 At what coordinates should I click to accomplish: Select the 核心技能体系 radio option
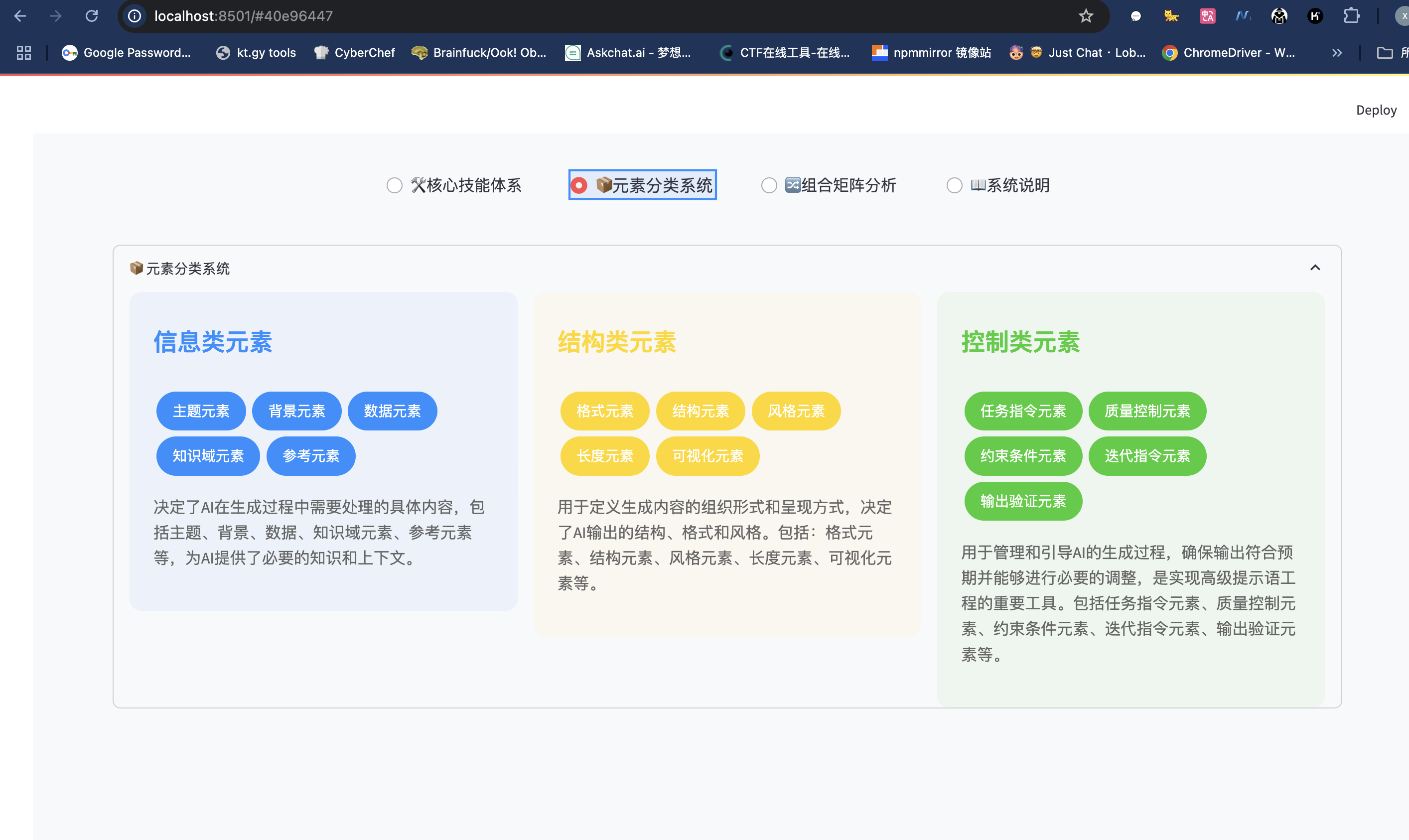point(395,185)
